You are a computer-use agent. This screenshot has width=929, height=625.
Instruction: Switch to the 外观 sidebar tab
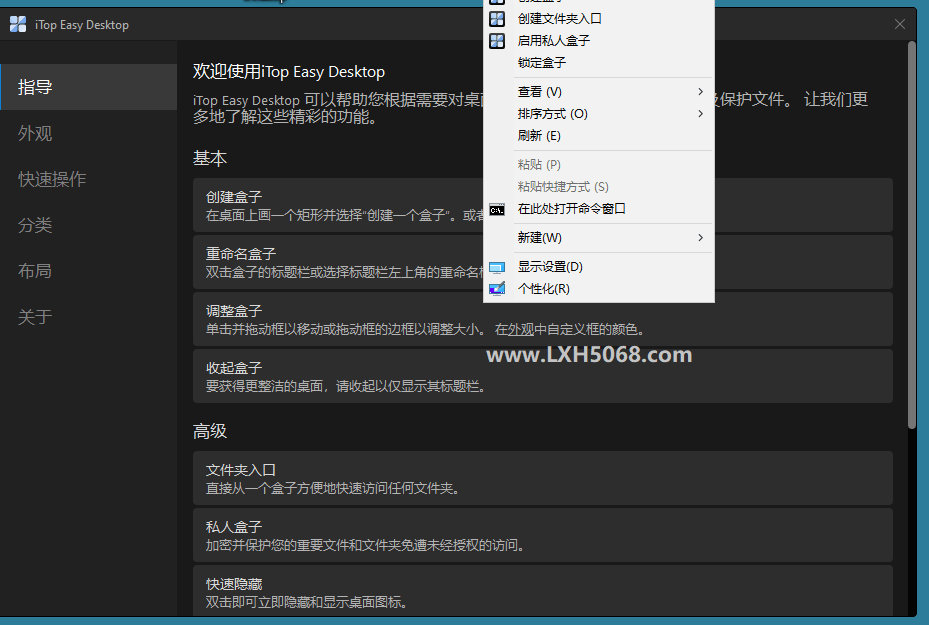(89, 133)
